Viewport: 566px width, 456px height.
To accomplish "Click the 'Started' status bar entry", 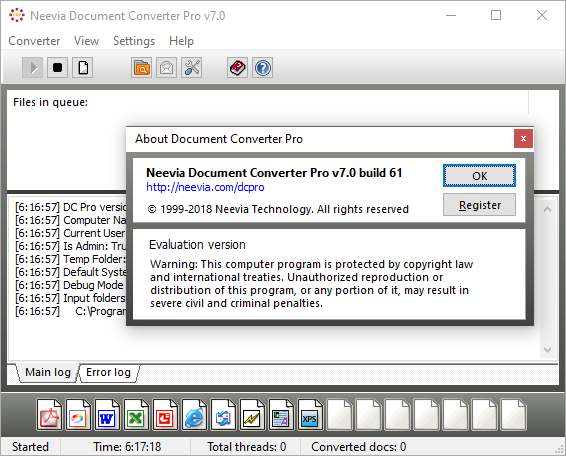I will click(x=30, y=447).
